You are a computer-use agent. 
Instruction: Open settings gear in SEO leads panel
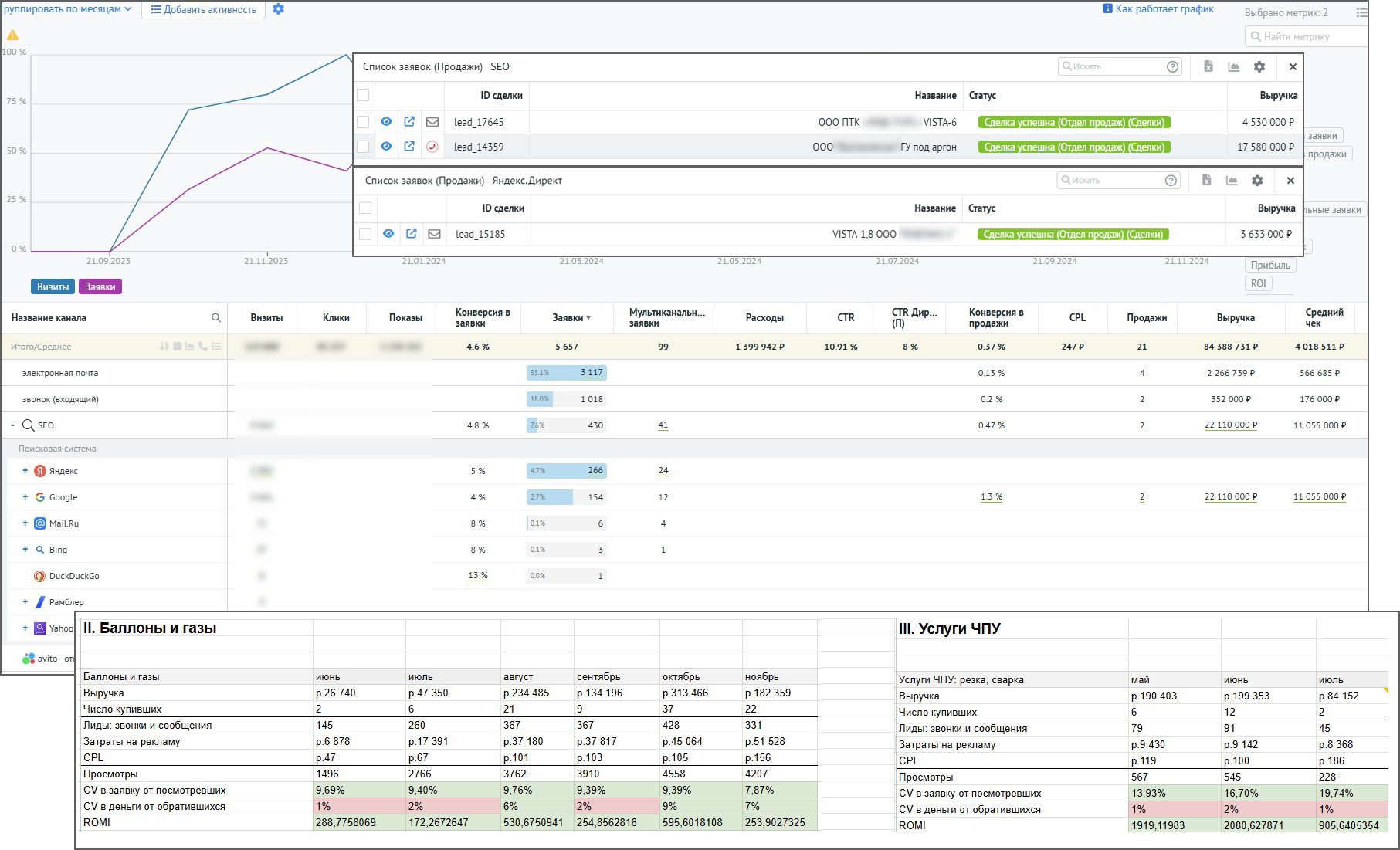point(1259,67)
